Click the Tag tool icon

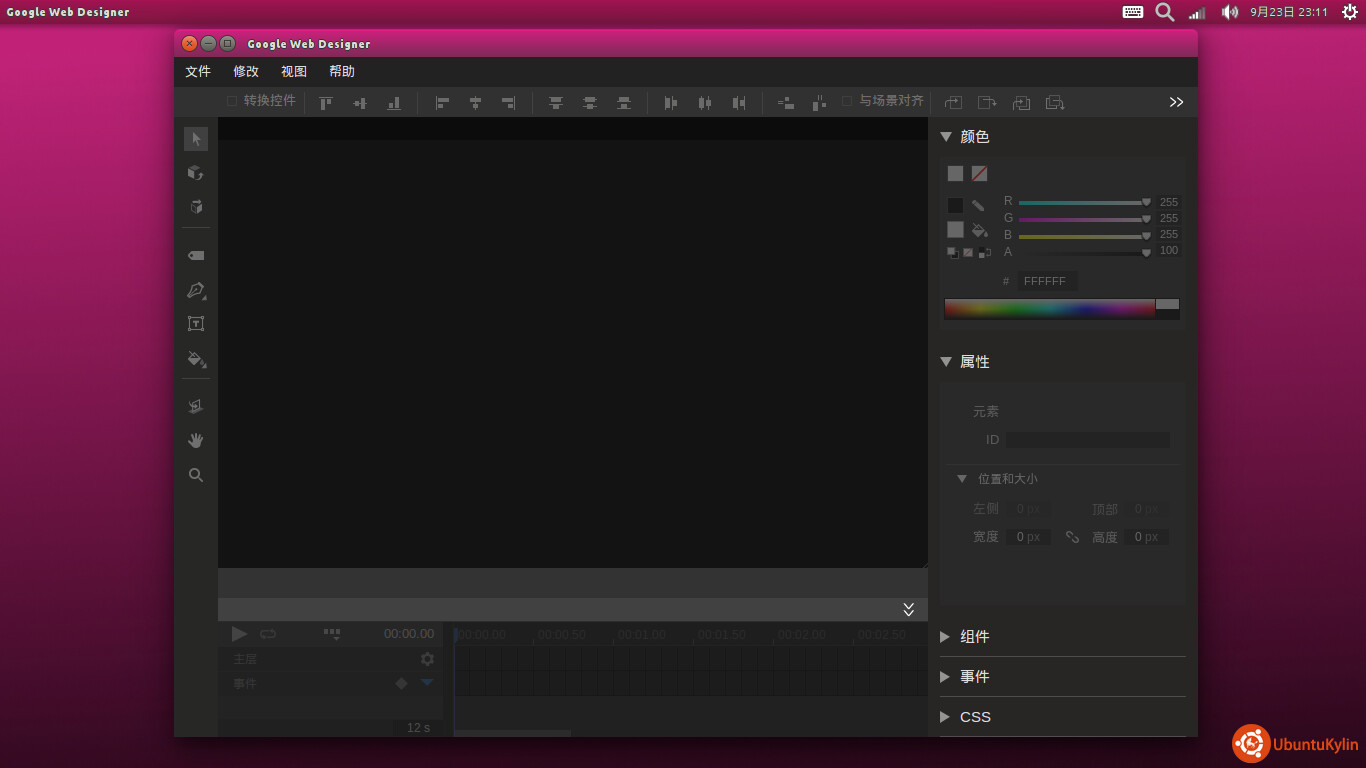196,256
